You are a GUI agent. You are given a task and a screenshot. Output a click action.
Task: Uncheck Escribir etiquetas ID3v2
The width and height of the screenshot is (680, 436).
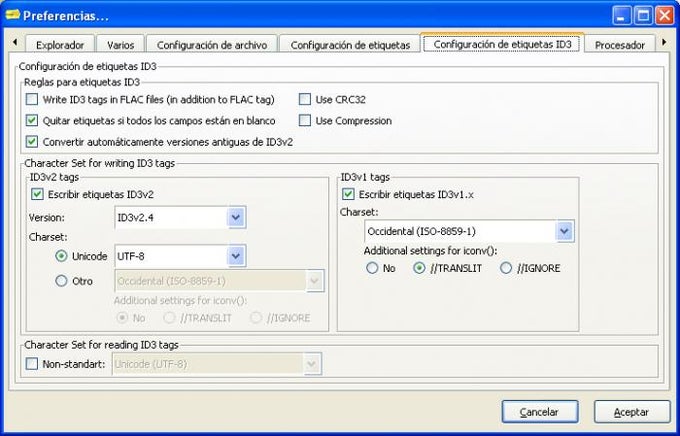(37, 194)
